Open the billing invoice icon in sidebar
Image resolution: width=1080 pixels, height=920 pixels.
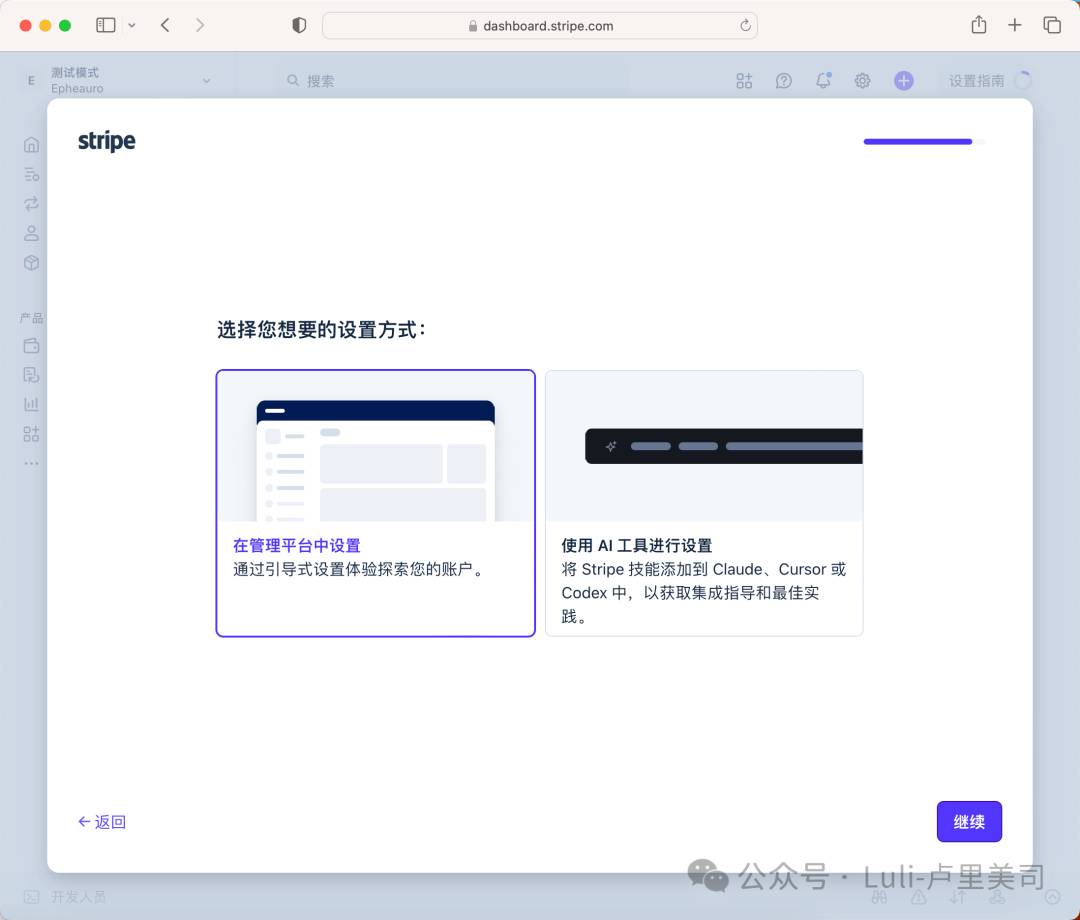click(x=31, y=375)
